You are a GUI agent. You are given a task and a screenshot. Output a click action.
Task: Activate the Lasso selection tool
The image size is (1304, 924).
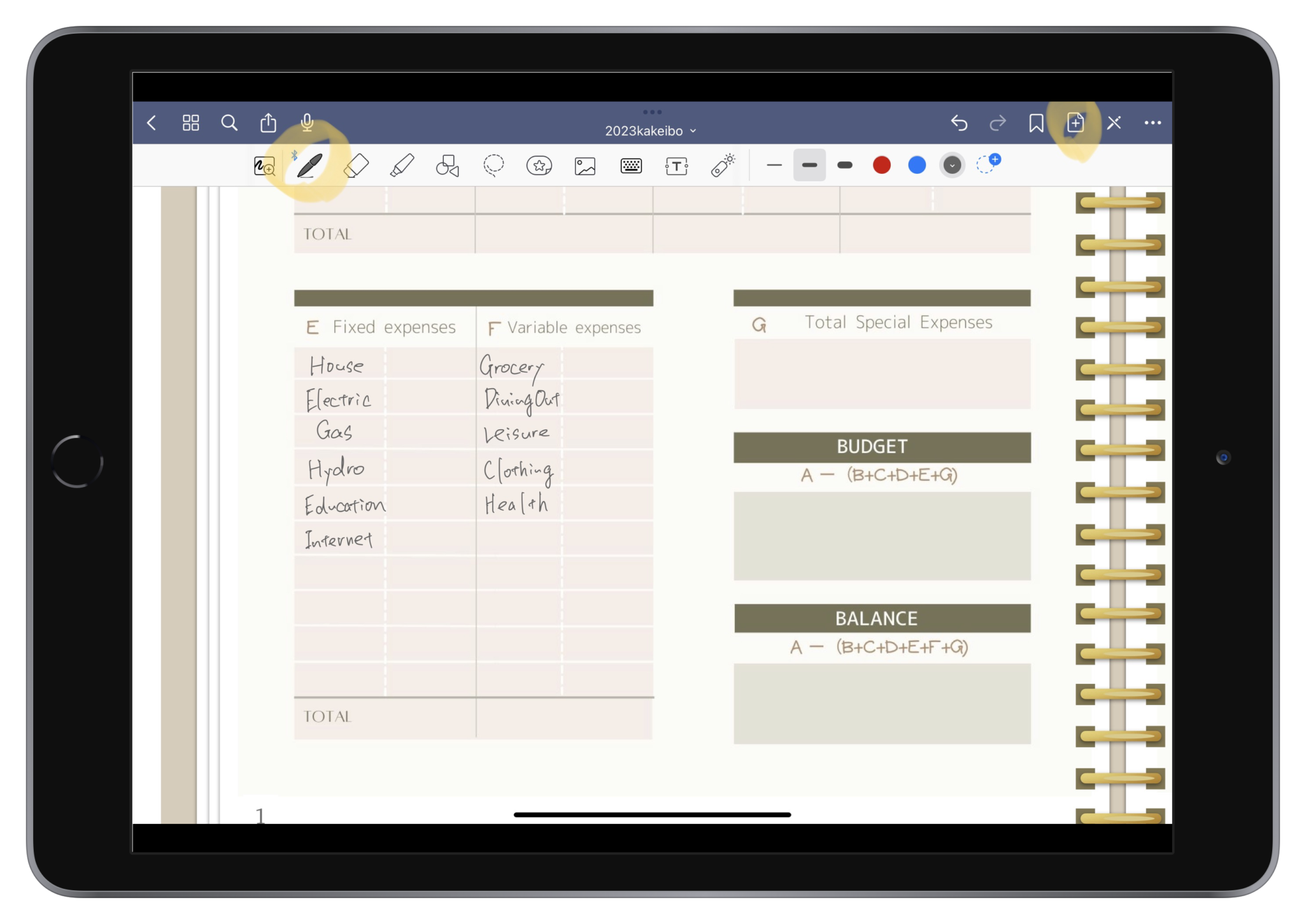point(493,165)
